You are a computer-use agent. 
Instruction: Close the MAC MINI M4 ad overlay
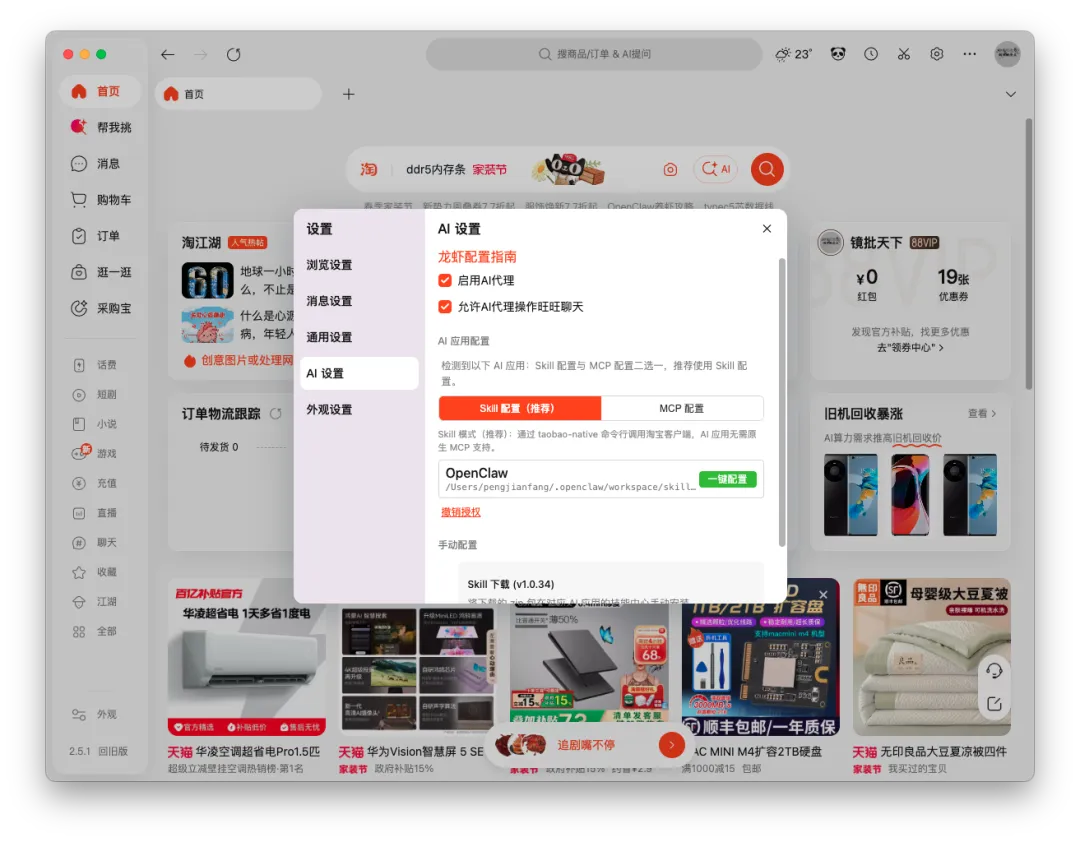click(823, 594)
